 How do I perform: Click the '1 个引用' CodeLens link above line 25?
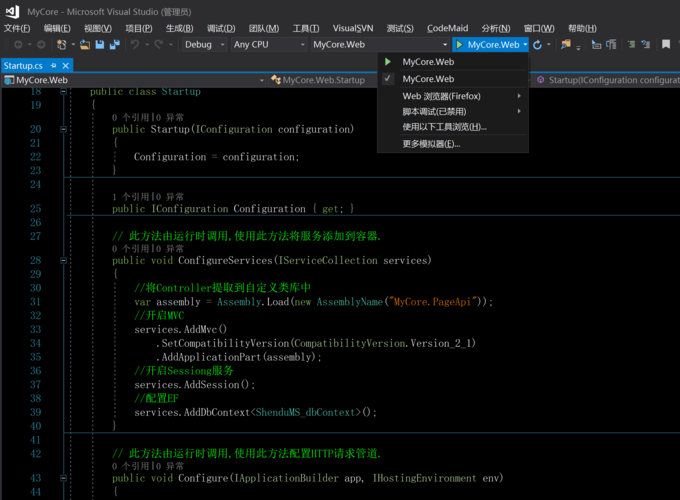click(x=130, y=197)
